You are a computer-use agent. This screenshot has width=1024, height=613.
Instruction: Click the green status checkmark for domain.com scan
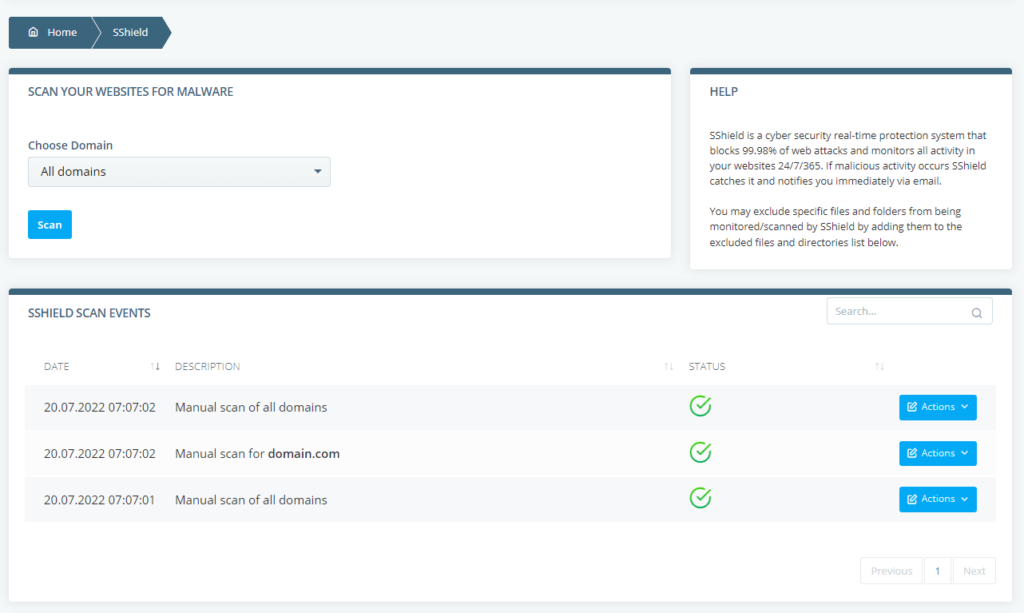(700, 452)
